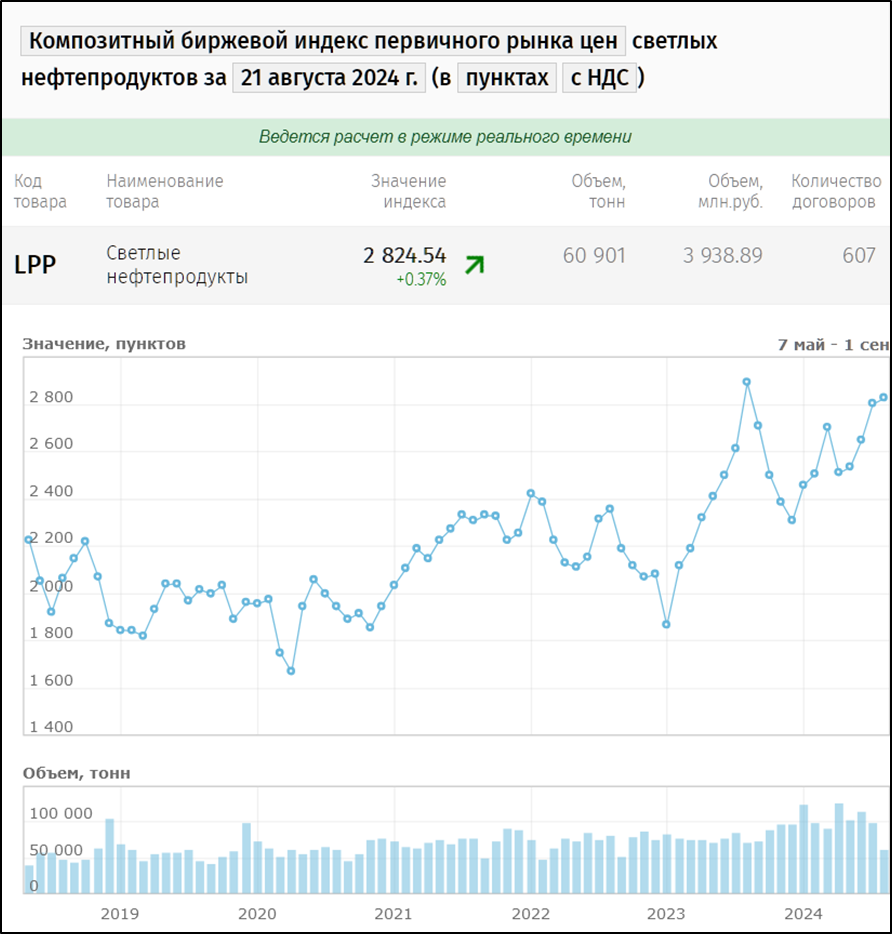The height and width of the screenshot is (934, 892).
Task: Click the green upward trend arrow icon
Action: [x=475, y=264]
